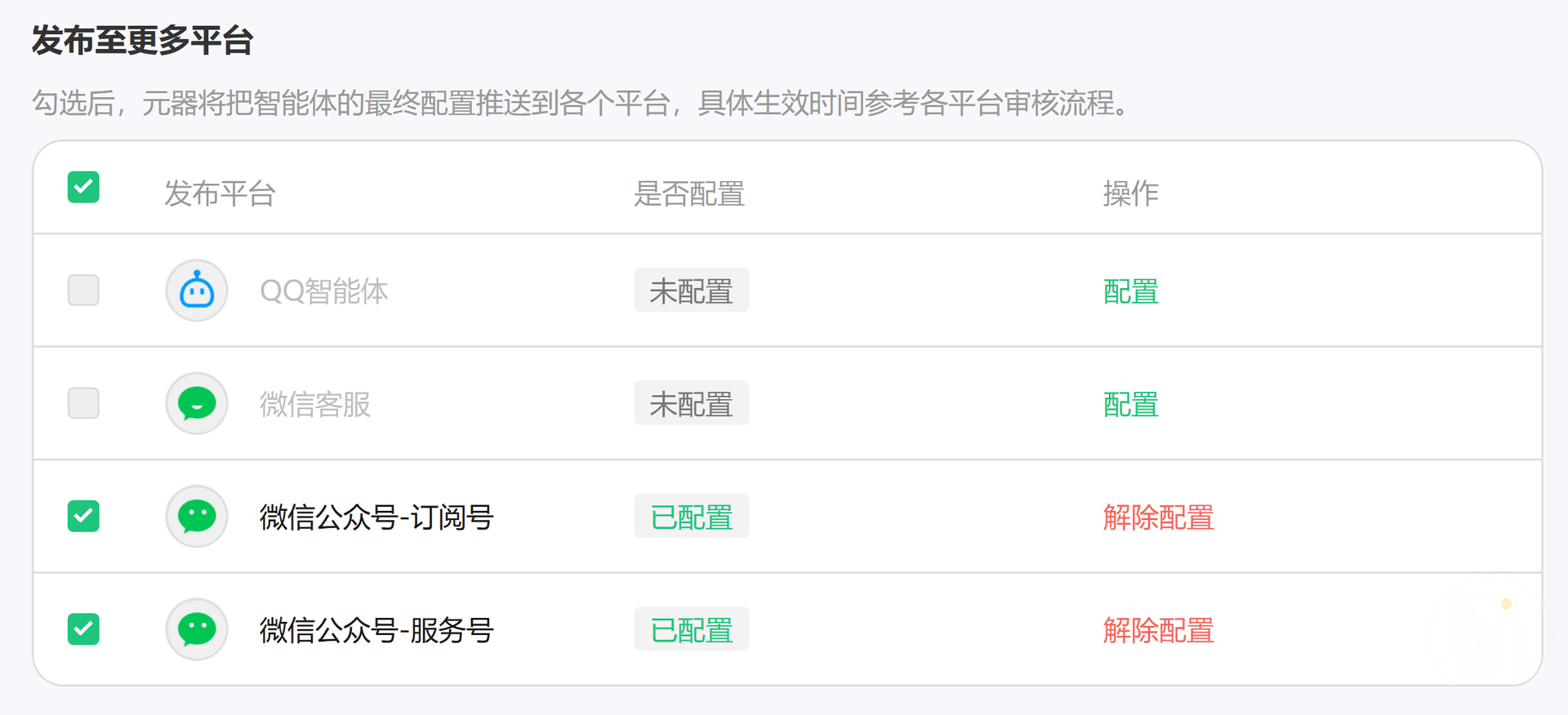Click the 未配置 badge for 微信客服
1568x715 pixels.
(x=691, y=403)
